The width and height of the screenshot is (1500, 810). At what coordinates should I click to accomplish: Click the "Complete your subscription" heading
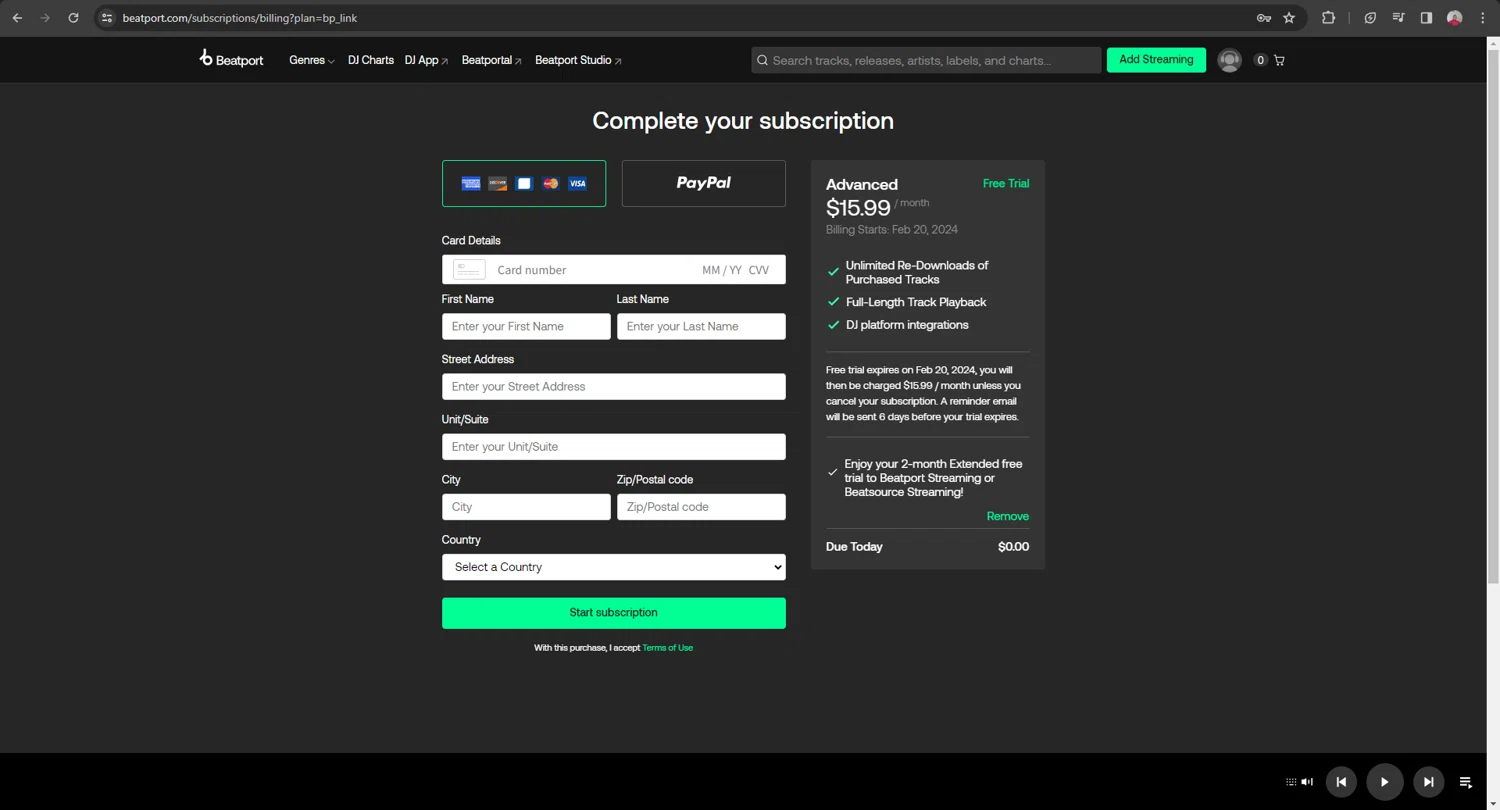[743, 121]
